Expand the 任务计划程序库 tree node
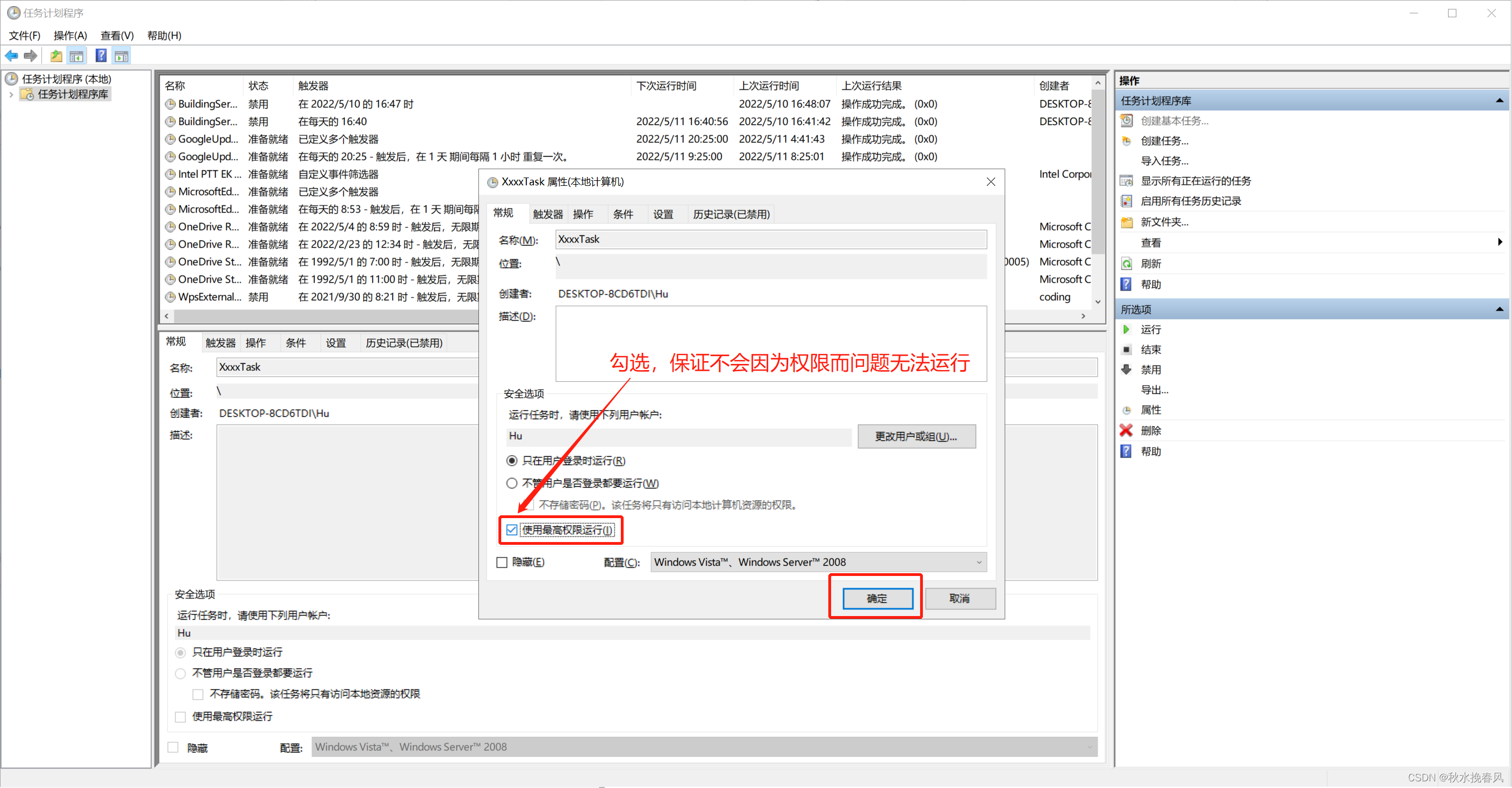Image resolution: width=1512 pixels, height=788 pixels. tap(11, 94)
